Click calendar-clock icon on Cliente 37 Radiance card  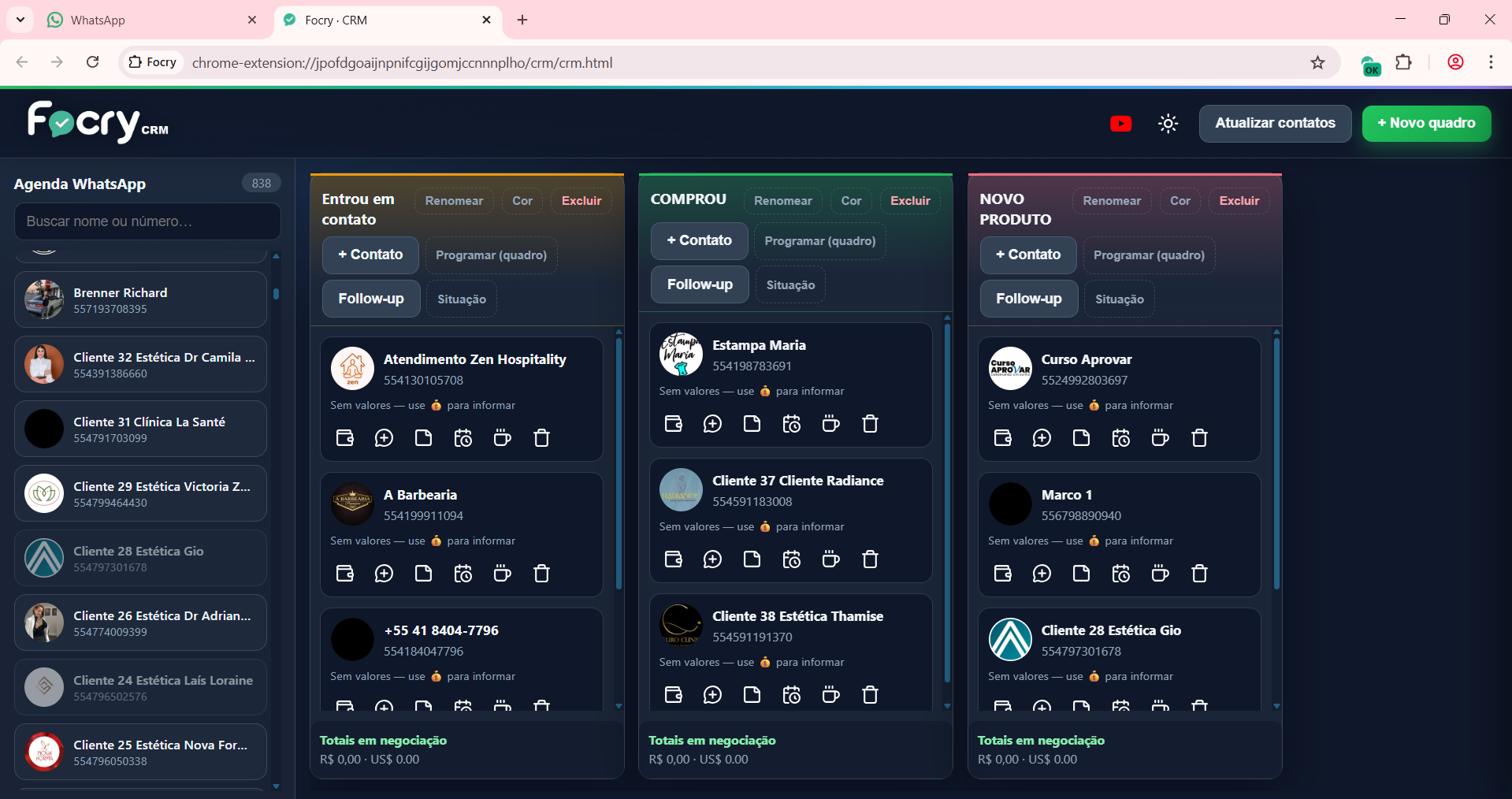coord(791,559)
